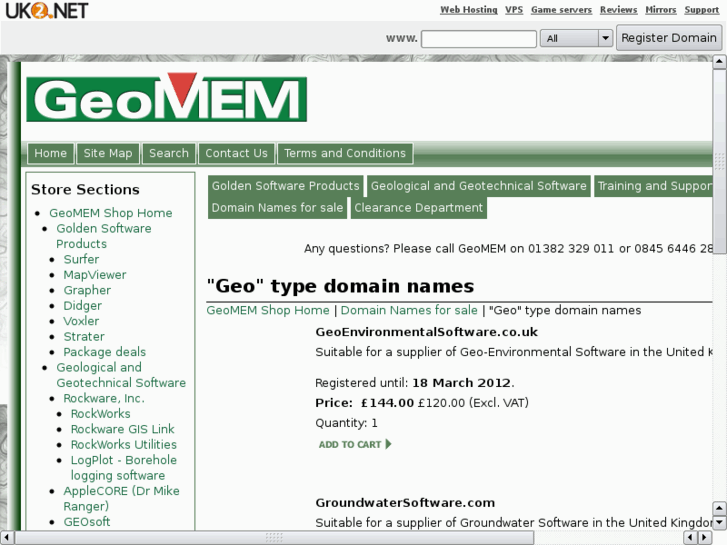The height and width of the screenshot is (545, 727).
Task: Go to the Home menu item
Action: (x=51, y=154)
